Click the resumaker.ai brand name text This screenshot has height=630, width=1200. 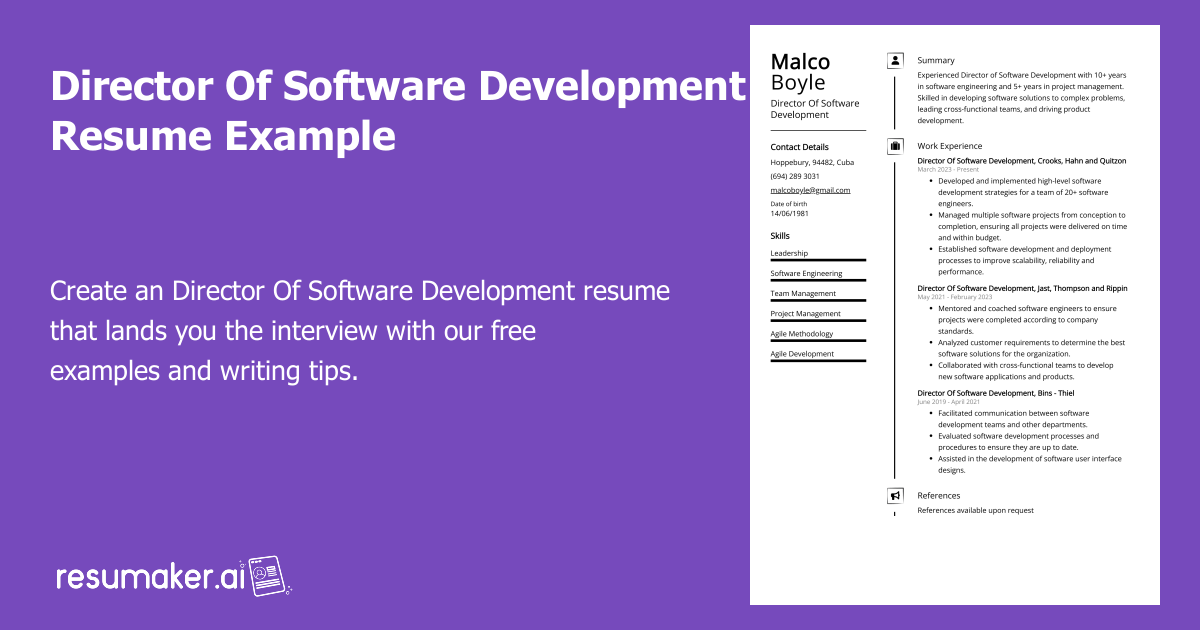point(148,577)
